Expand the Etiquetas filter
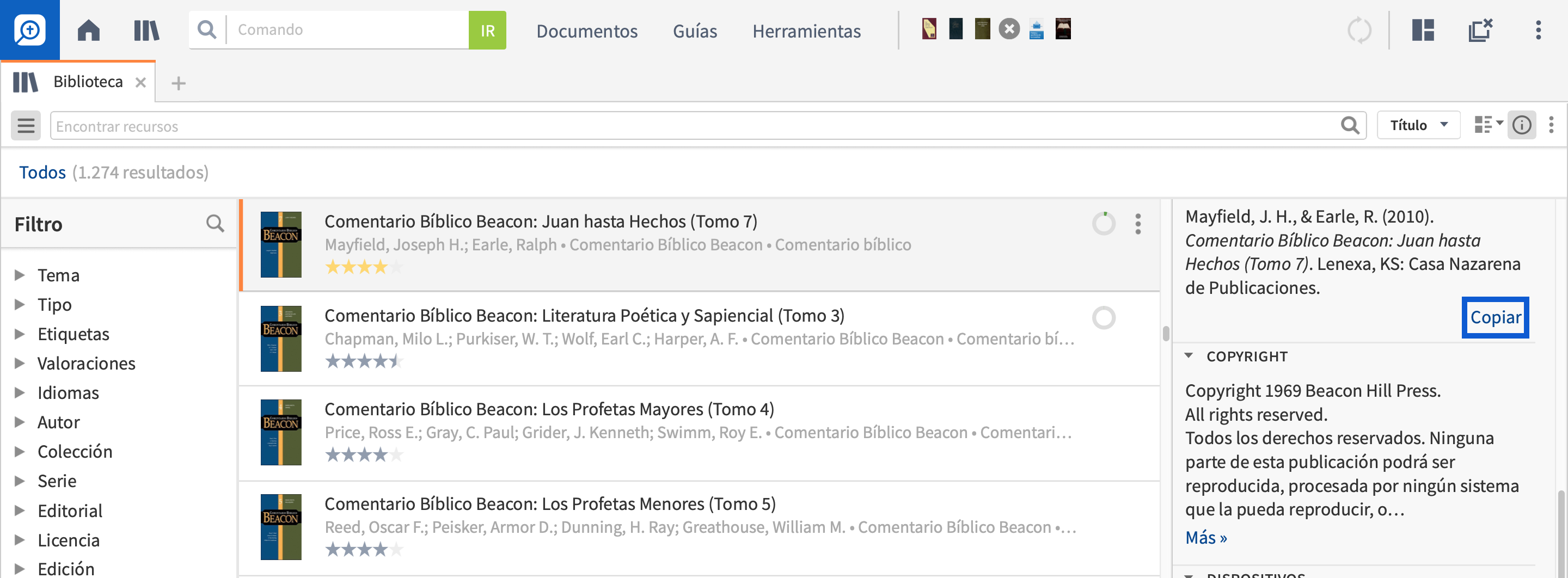Image resolution: width=1568 pixels, height=578 pixels. [x=20, y=334]
